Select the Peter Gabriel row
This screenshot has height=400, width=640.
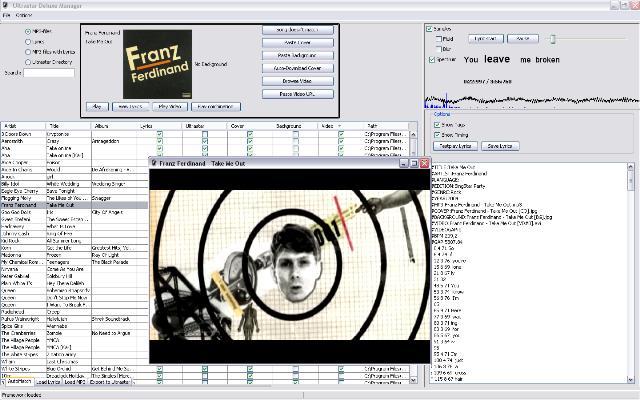[x=74, y=276]
